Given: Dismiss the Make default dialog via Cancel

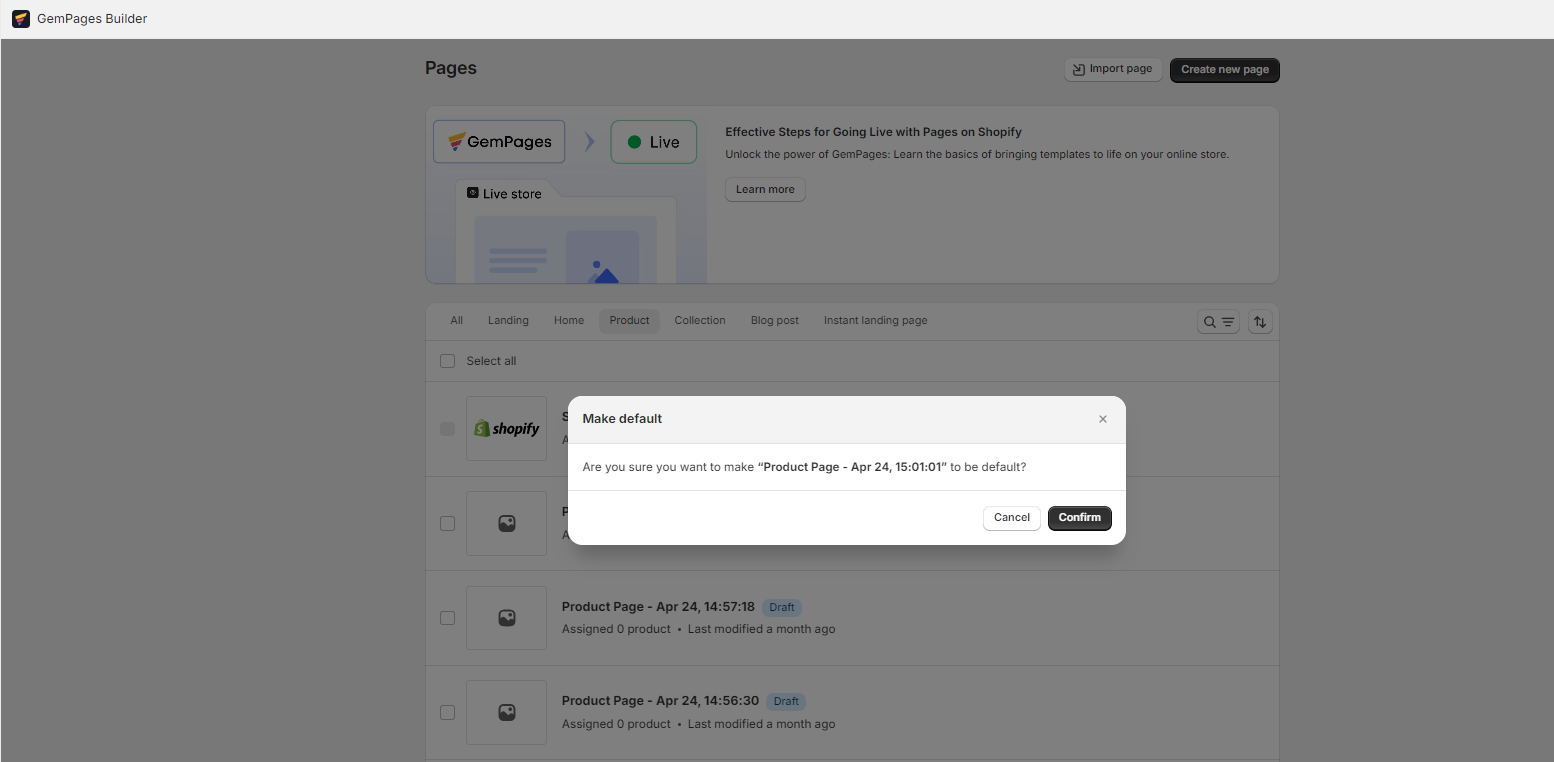Looking at the screenshot, I should (x=1011, y=517).
